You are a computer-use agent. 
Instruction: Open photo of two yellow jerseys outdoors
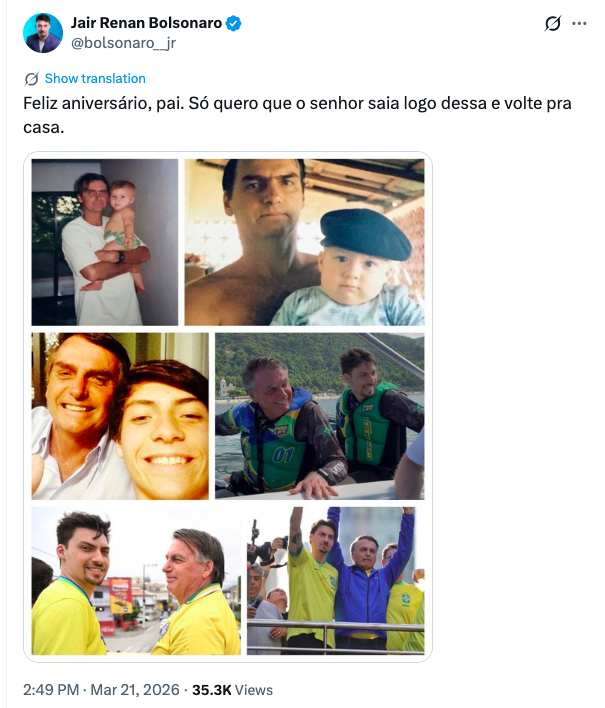pos(136,581)
